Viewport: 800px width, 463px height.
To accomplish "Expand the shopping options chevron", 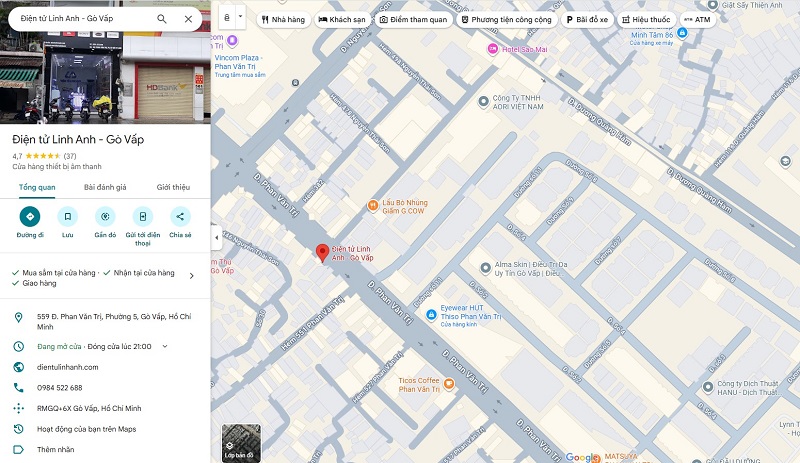I will (x=192, y=276).
